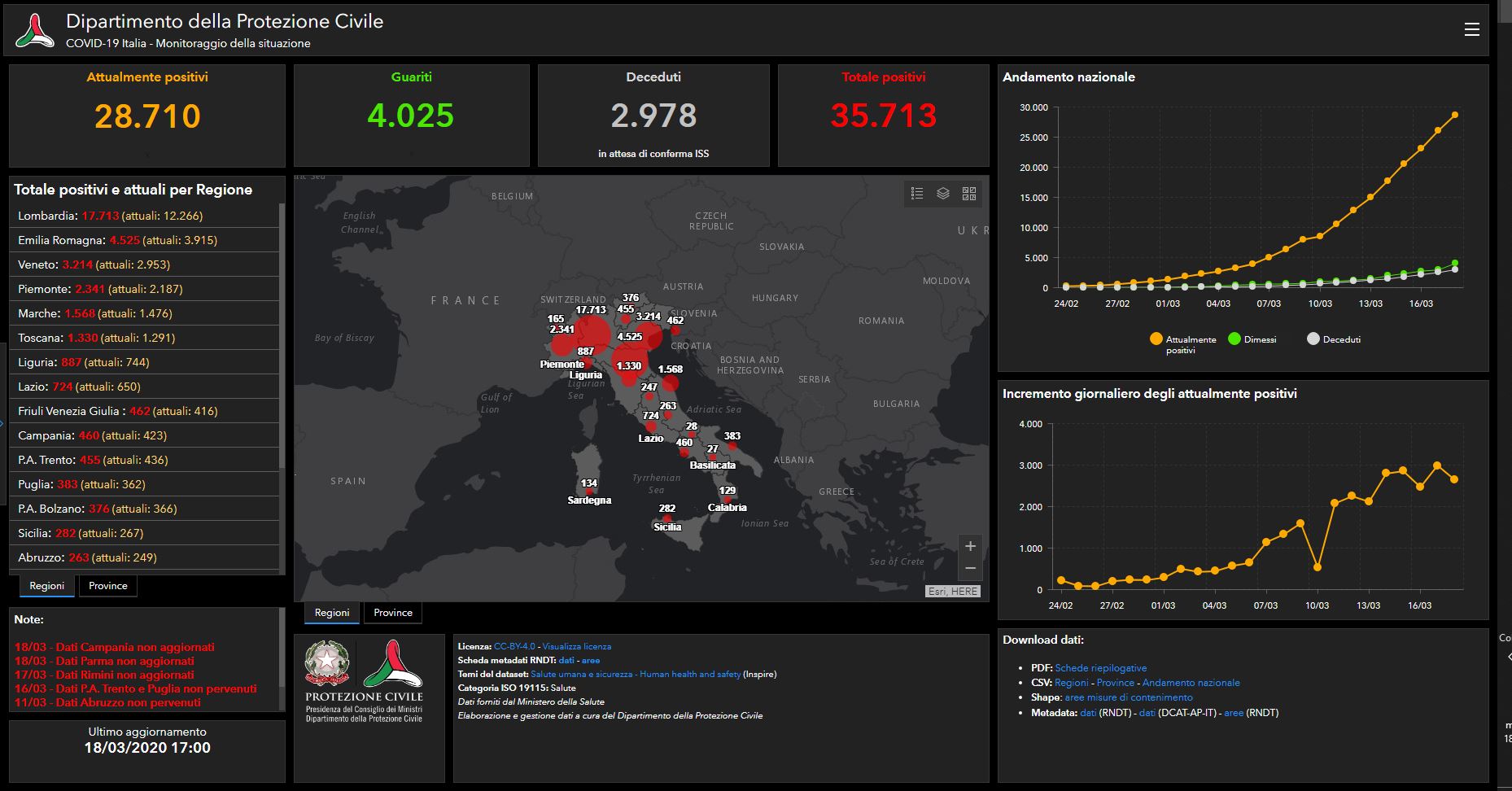Click the Protezione Civile logo in header

click(x=35, y=31)
